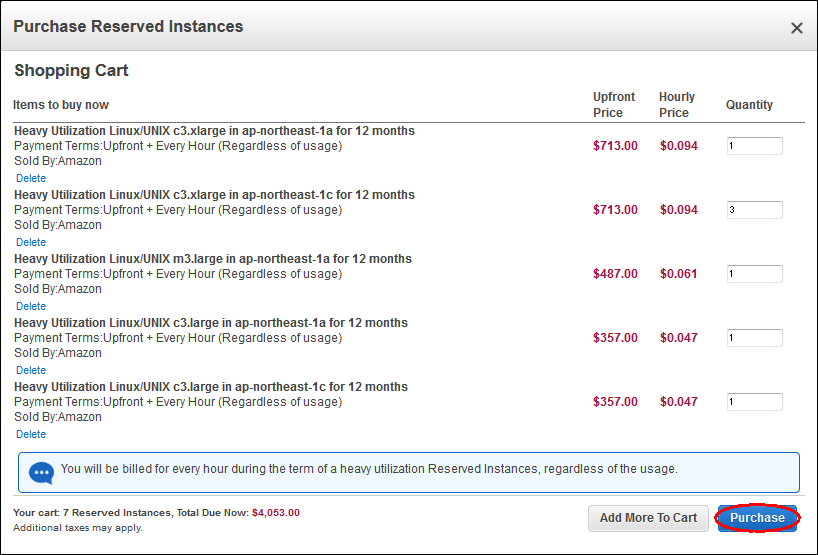This screenshot has width=818, height=555.
Task: Click Add More To Cart button
Action: tap(648, 518)
